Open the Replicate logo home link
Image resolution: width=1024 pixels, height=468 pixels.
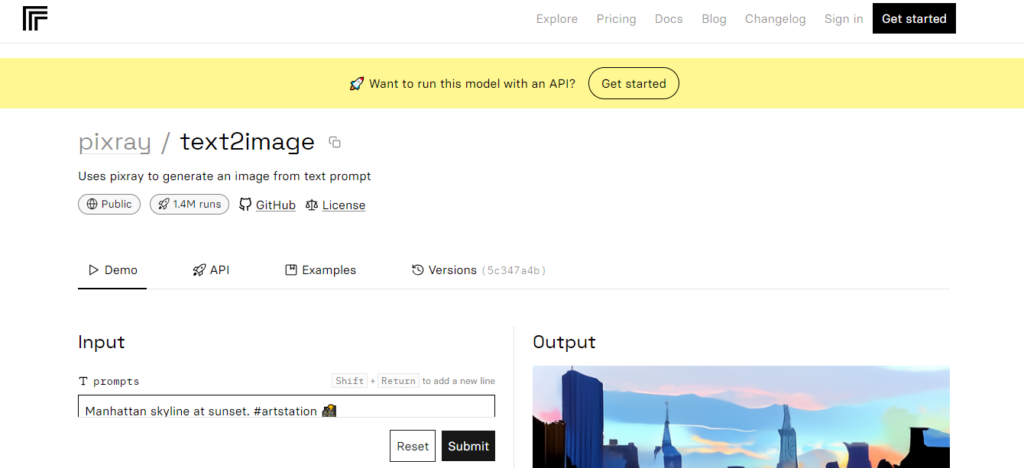pos(35,19)
